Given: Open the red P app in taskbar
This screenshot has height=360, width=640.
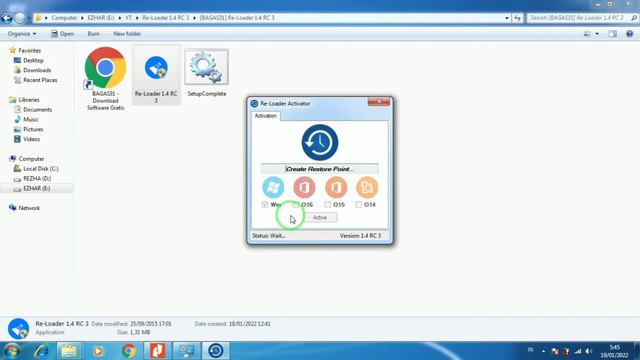Looking at the screenshot, I should click(x=157, y=351).
